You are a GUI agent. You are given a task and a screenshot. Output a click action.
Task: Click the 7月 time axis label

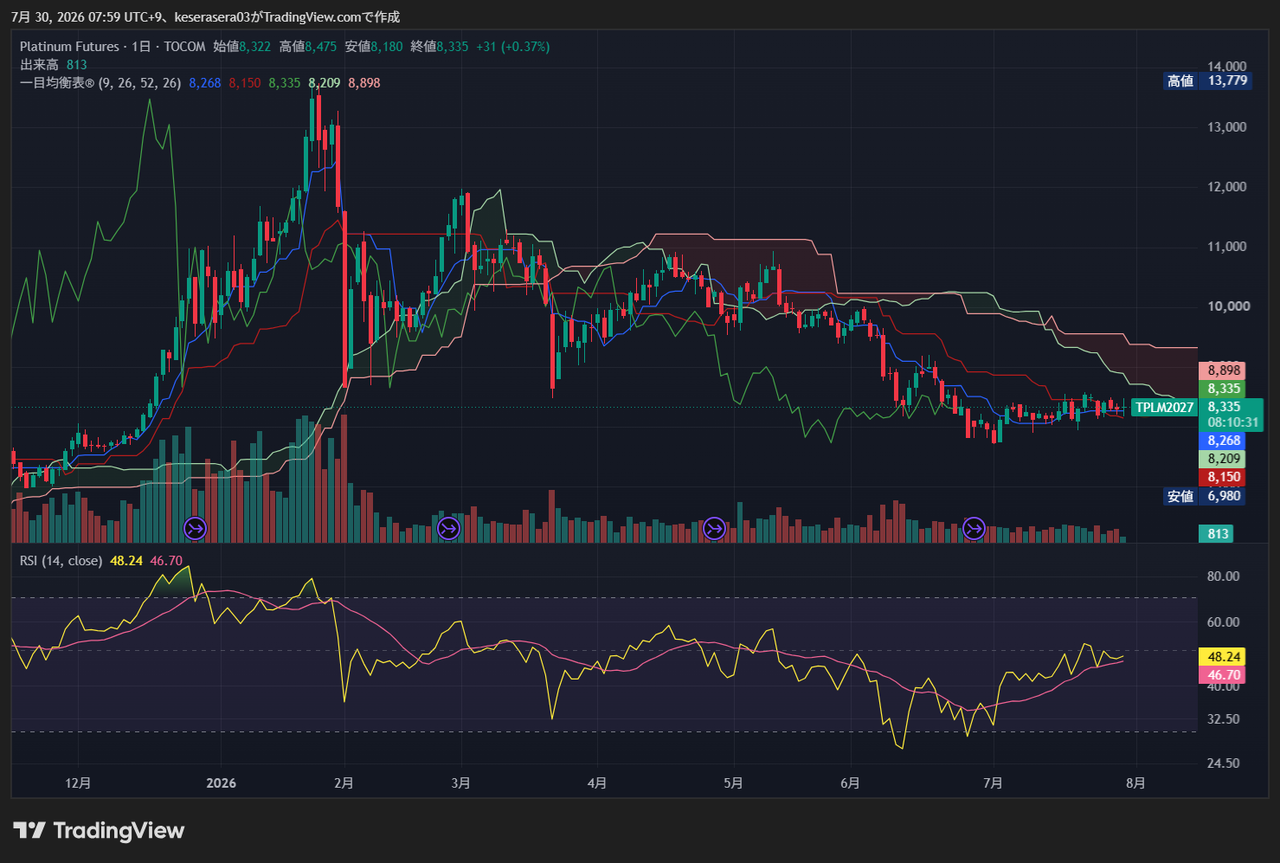tap(993, 783)
